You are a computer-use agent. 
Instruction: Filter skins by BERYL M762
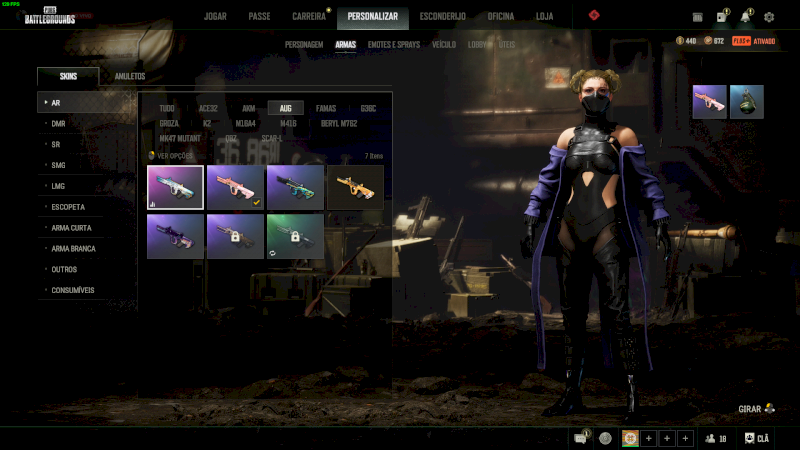point(339,123)
